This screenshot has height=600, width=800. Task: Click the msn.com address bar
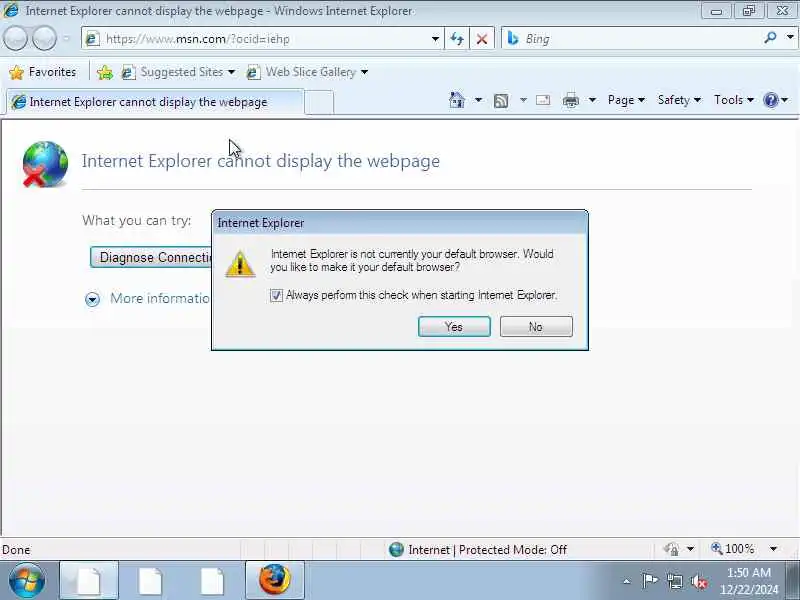click(255, 39)
